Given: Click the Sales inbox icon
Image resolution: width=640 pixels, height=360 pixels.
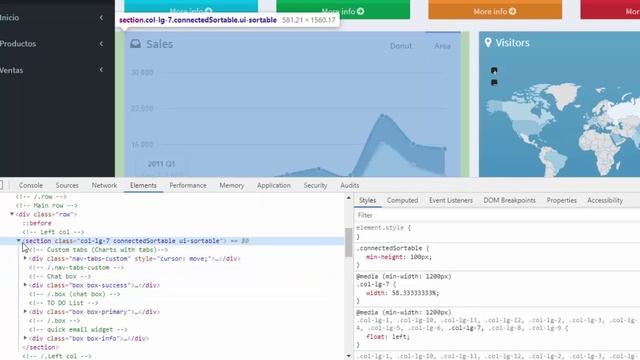Looking at the screenshot, I should (136, 44).
